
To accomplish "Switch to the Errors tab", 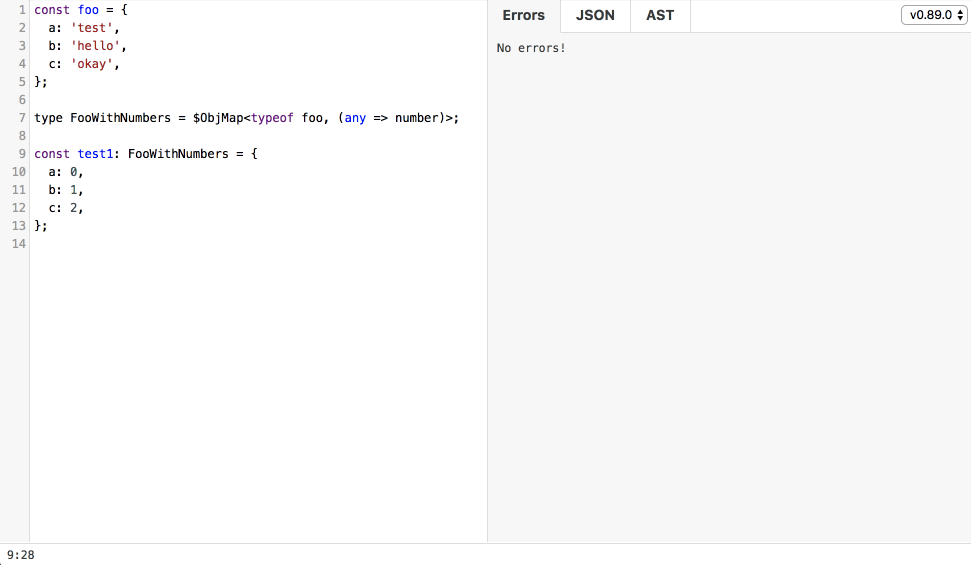I will point(523,15).
